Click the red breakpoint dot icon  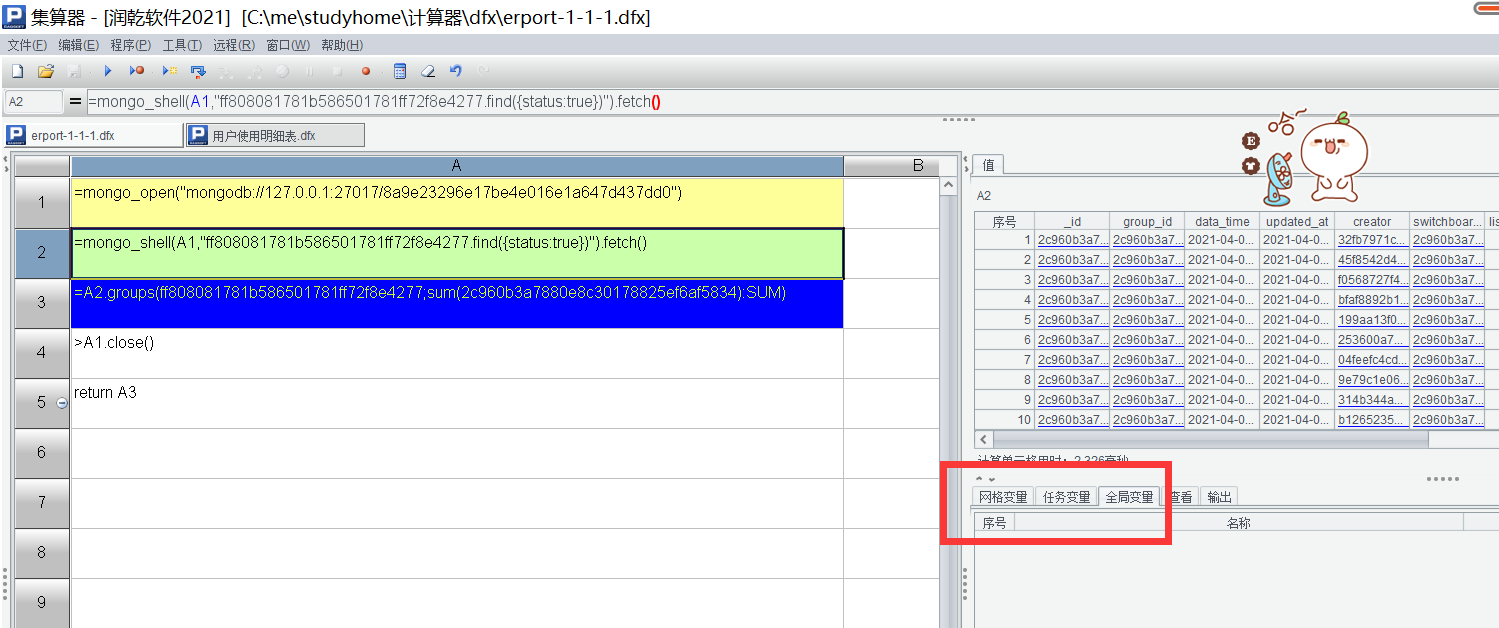(x=366, y=71)
